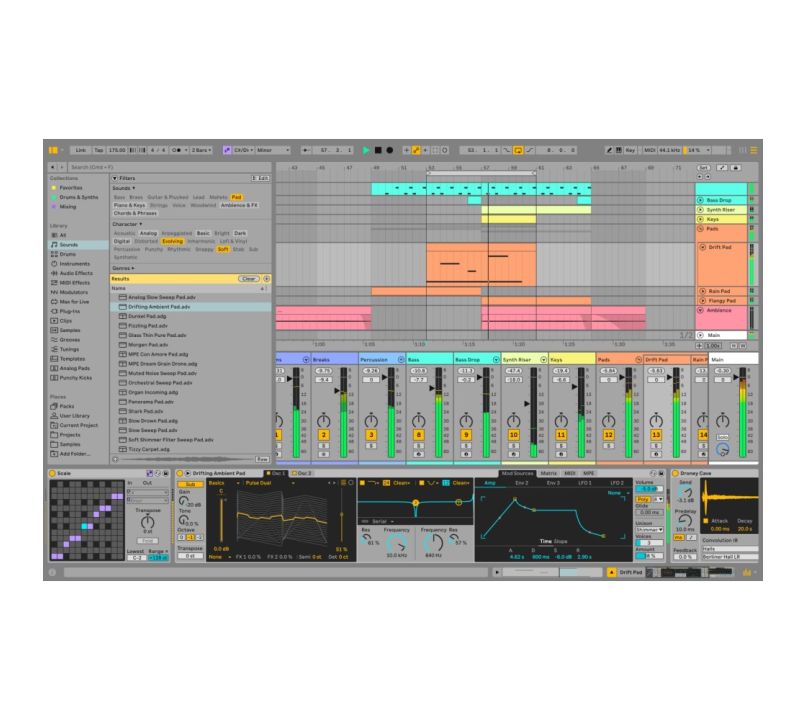Disable the Soft character filter tag
This screenshot has width=805, height=720.
(x=223, y=249)
